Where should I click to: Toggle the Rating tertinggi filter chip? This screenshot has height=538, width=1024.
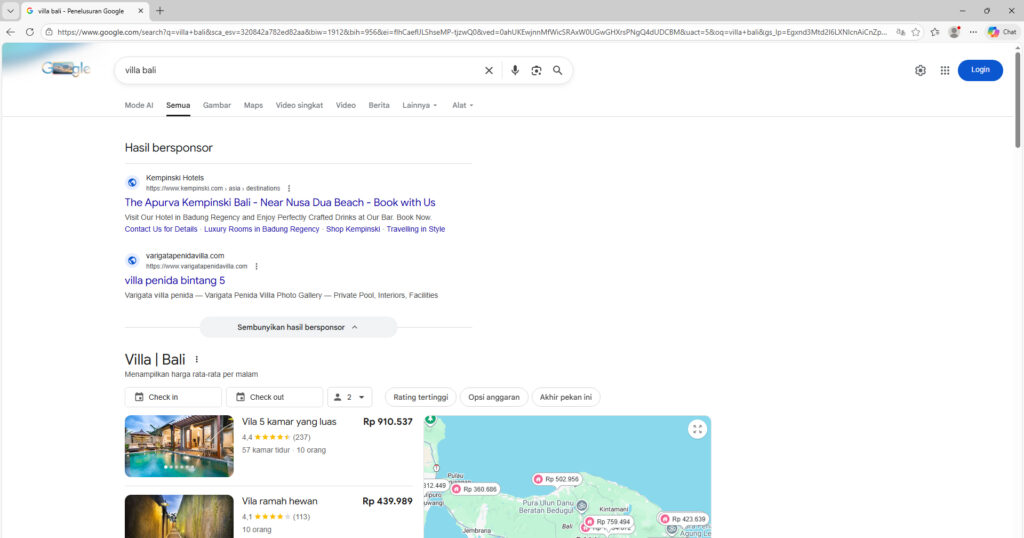click(420, 397)
